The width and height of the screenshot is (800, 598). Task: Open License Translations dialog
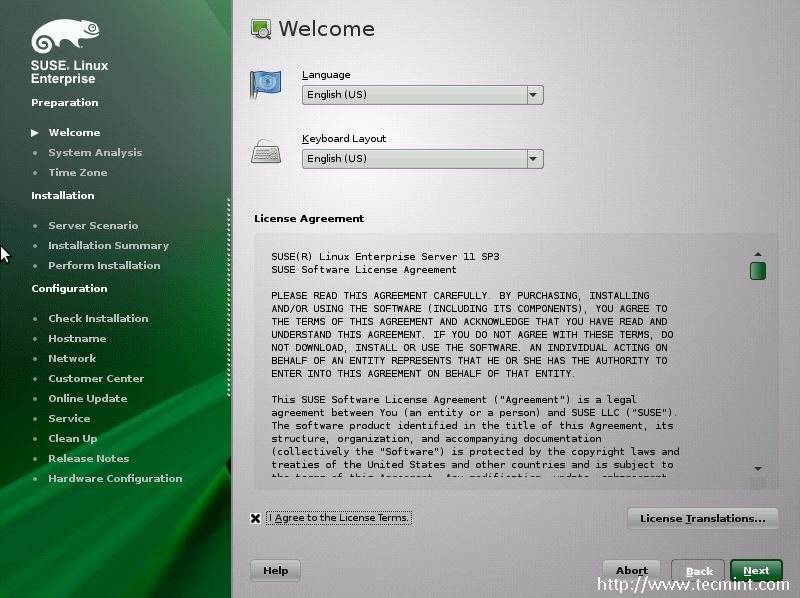[x=703, y=518]
